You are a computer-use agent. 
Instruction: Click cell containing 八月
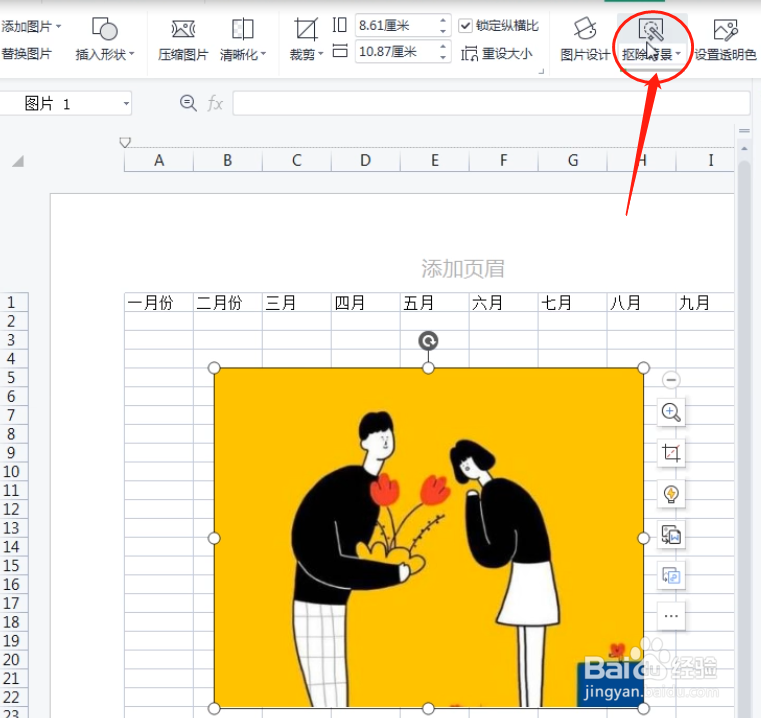click(641, 302)
